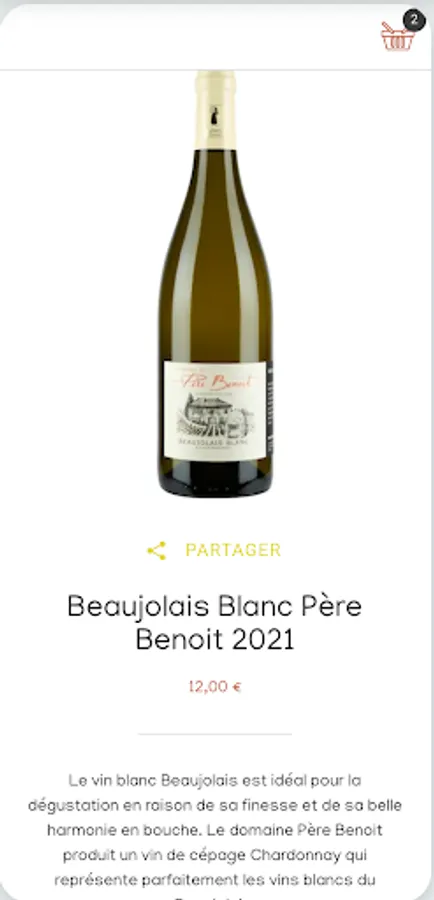The height and width of the screenshot is (900, 434).
Task: Click the basket count badge showing 2
Action: [x=414, y=20]
